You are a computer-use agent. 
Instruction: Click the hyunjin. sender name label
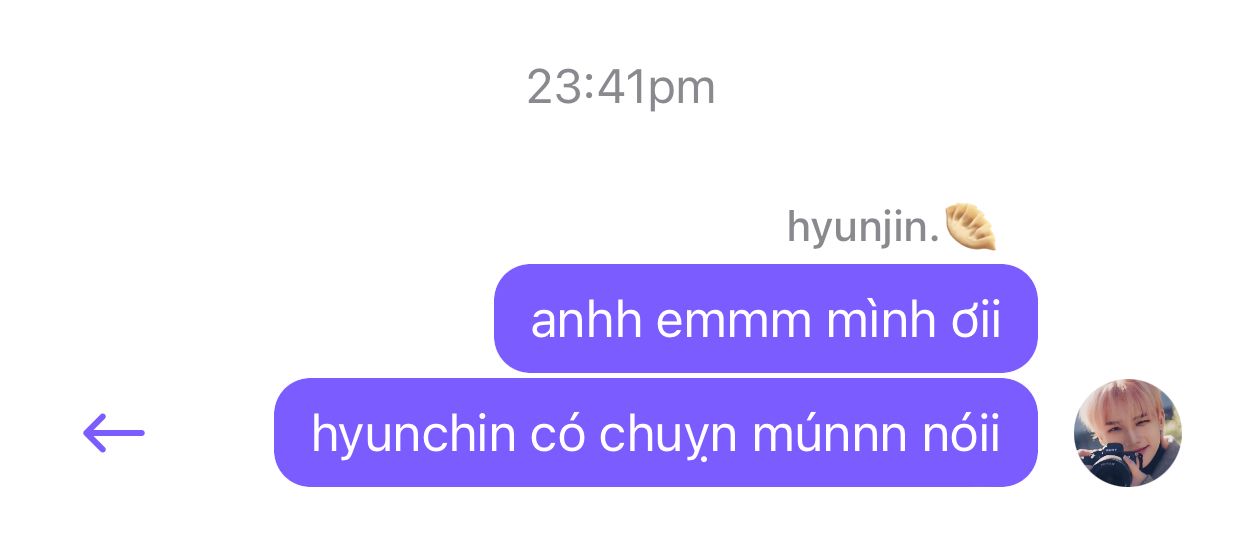tap(864, 228)
